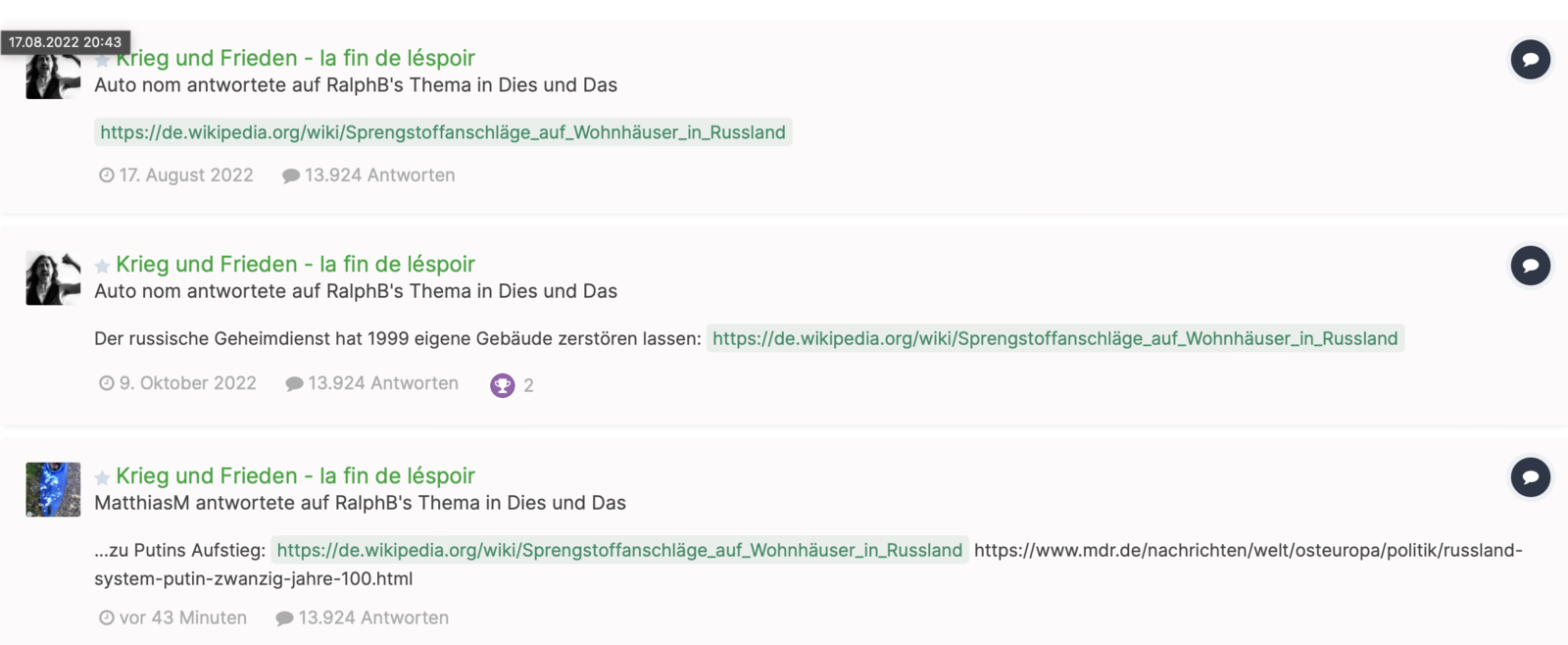Click reaction count 2 next to trophy
The width and height of the screenshot is (1568, 645).
click(528, 385)
